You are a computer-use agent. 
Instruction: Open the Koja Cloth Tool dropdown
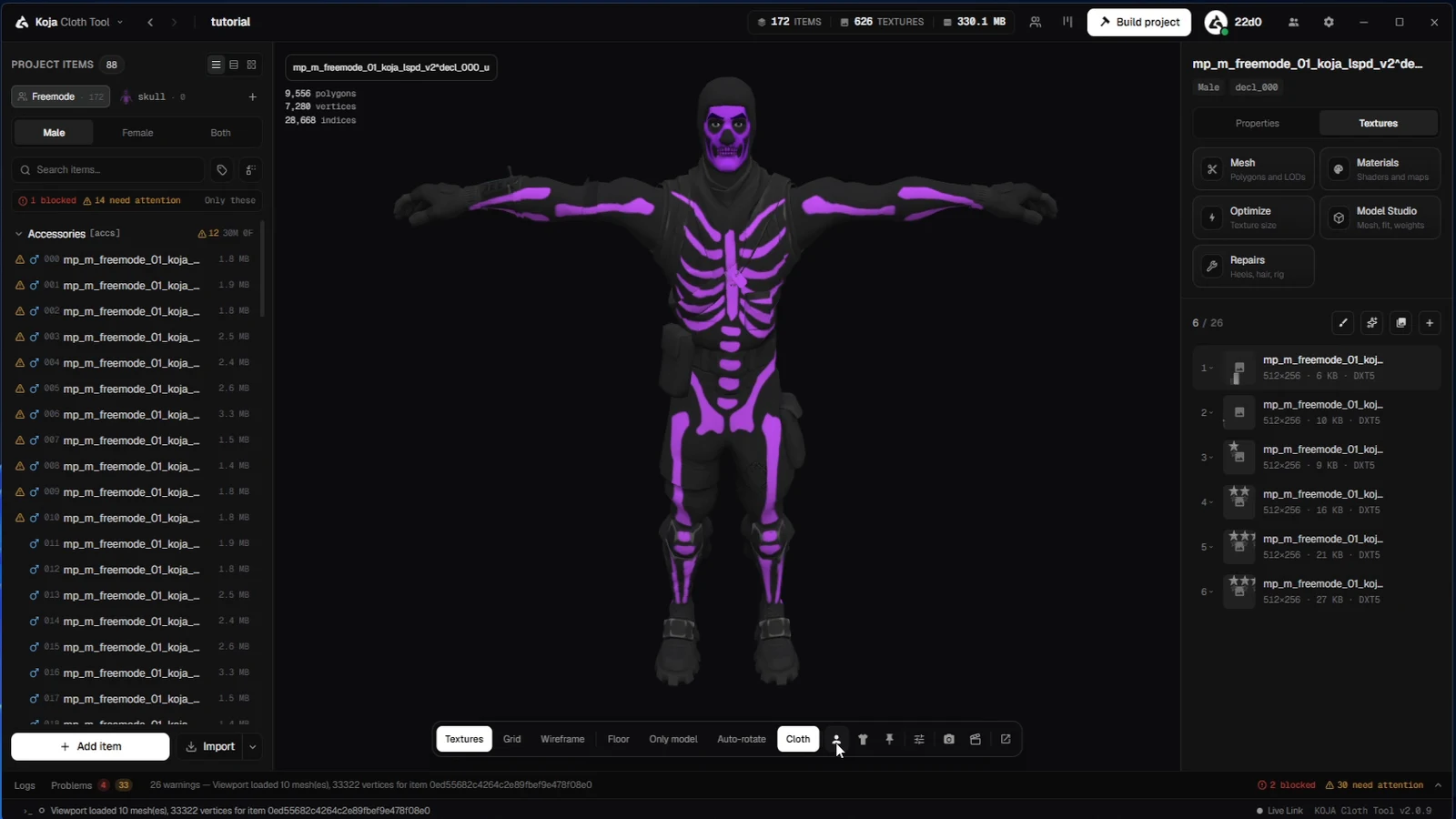[77, 22]
